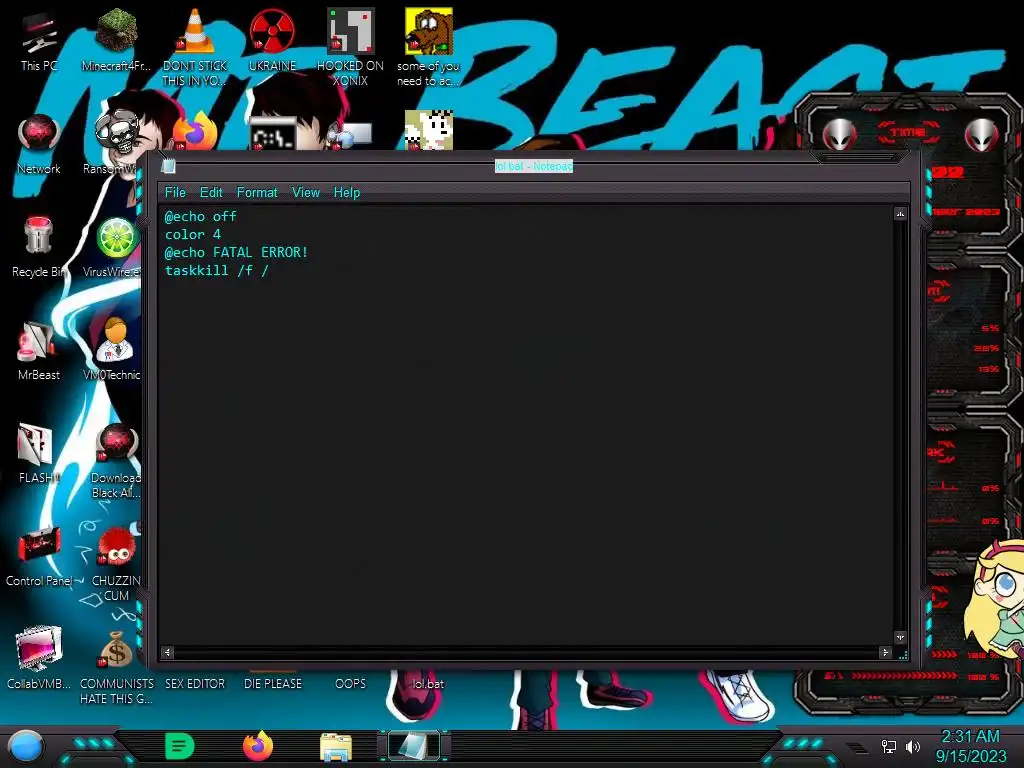The height and width of the screenshot is (768, 1024).
Task: Select the Network desktop icon
Action: (39, 144)
